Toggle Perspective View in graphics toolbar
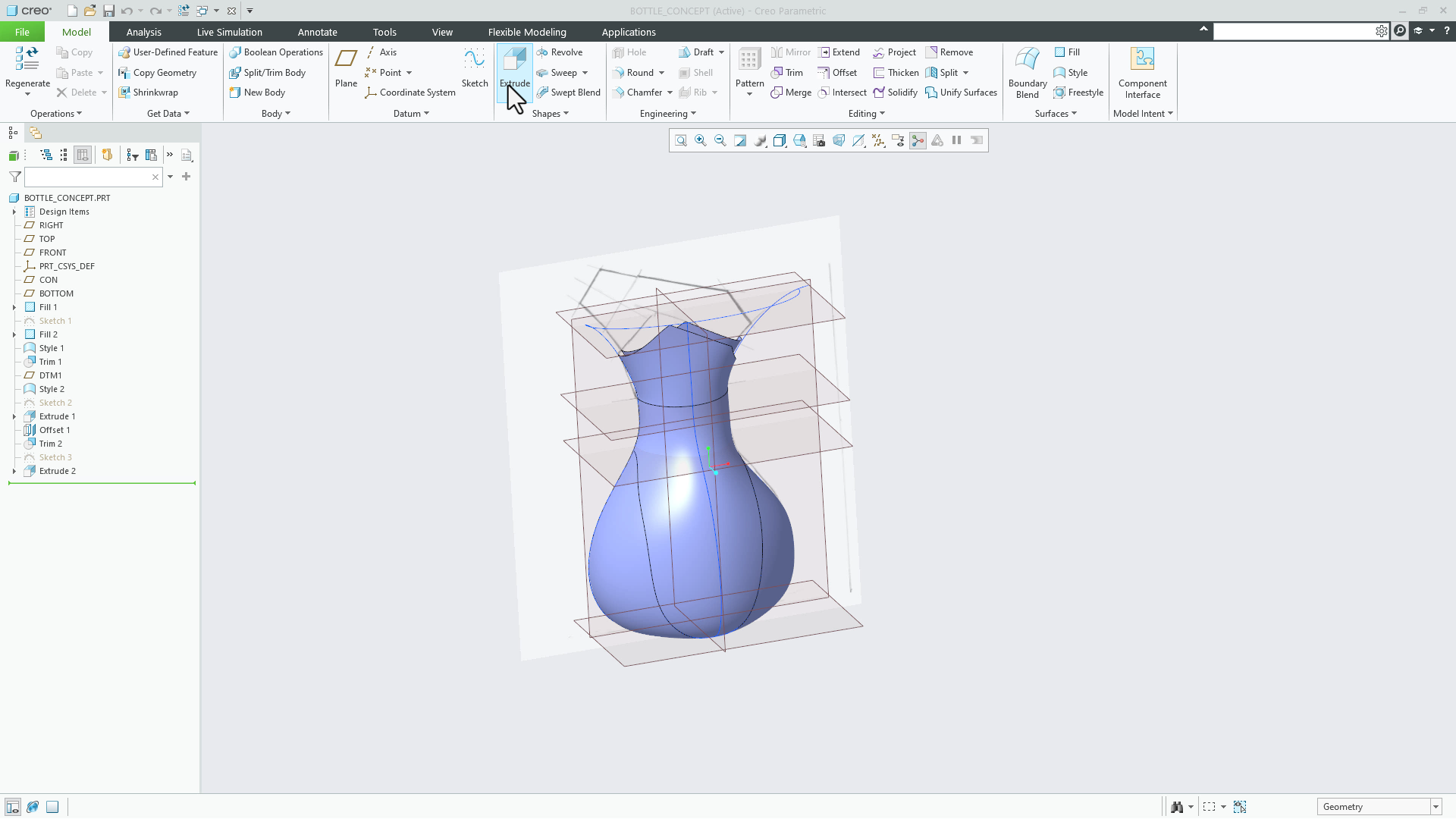This screenshot has width=1456, height=819. tap(839, 140)
